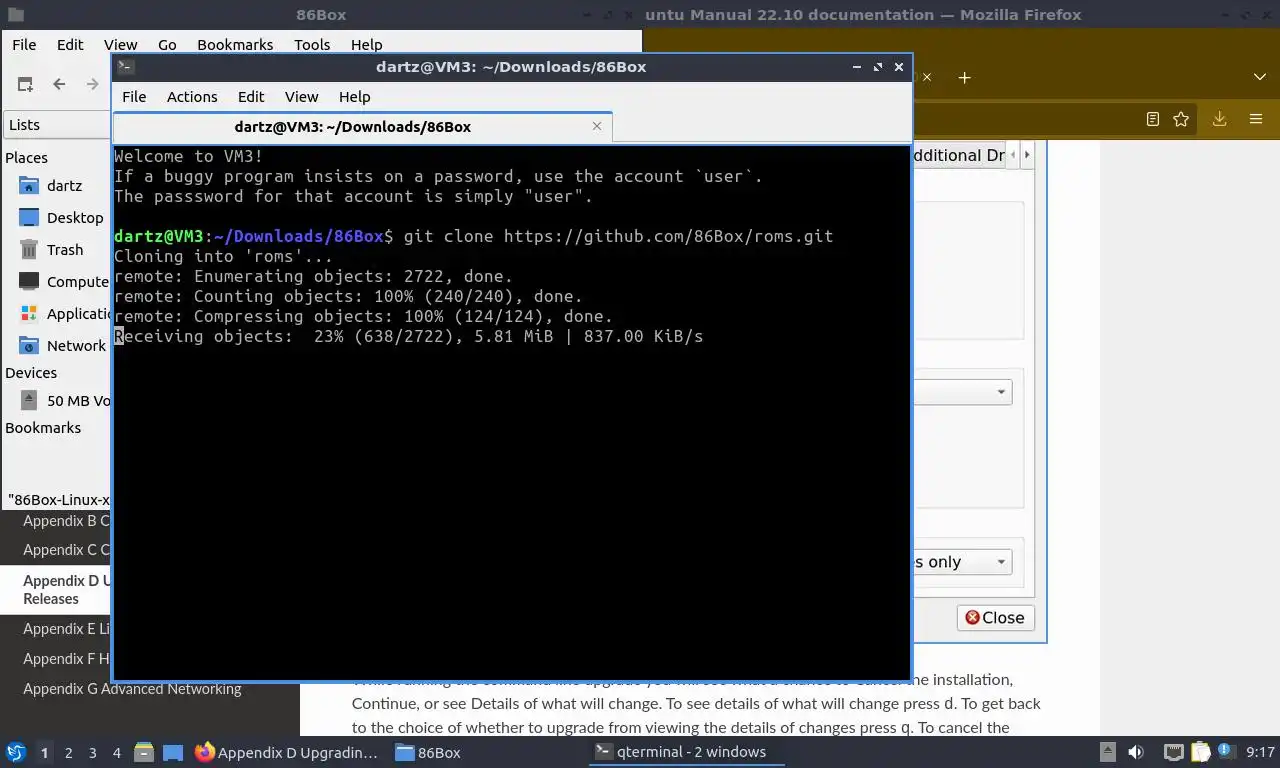Screen dimensions: 1280x768
Task: Open Edit menu in qterminal
Action: pos(251,97)
